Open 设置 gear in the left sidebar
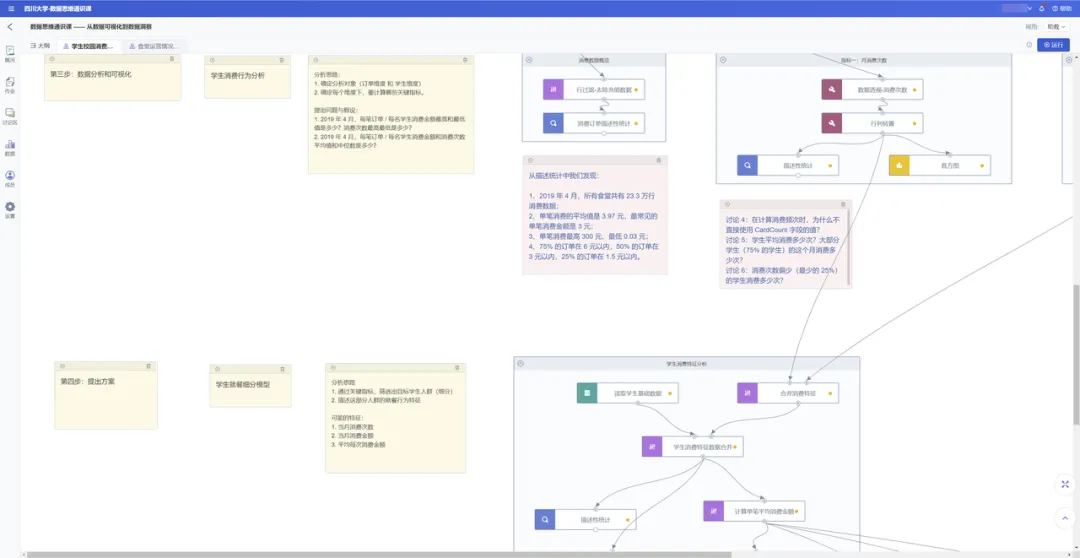Image resolution: width=1080 pixels, height=558 pixels. 10,210
